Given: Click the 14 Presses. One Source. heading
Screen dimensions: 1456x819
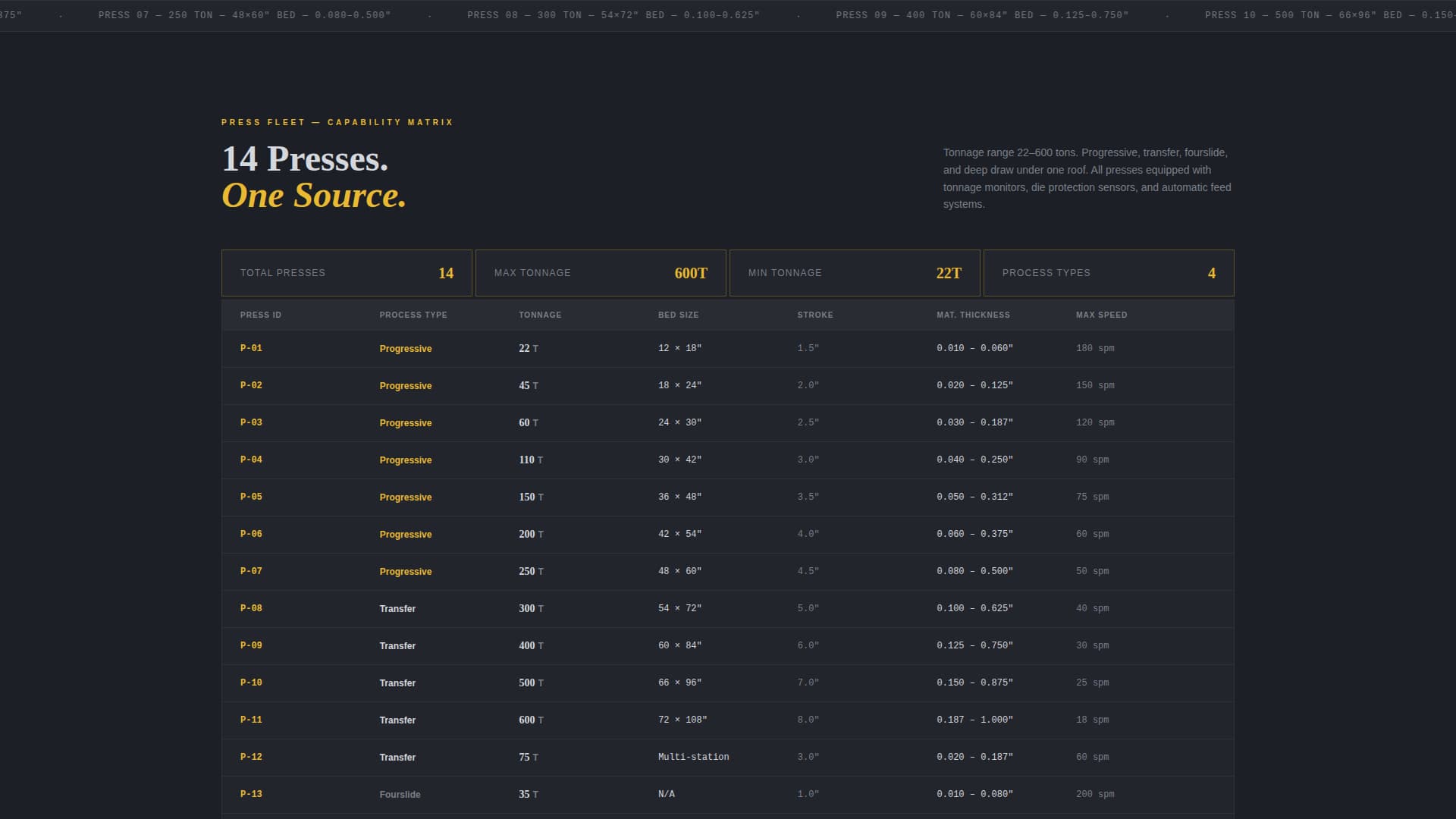Looking at the screenshot, I should tap(313, 176).
